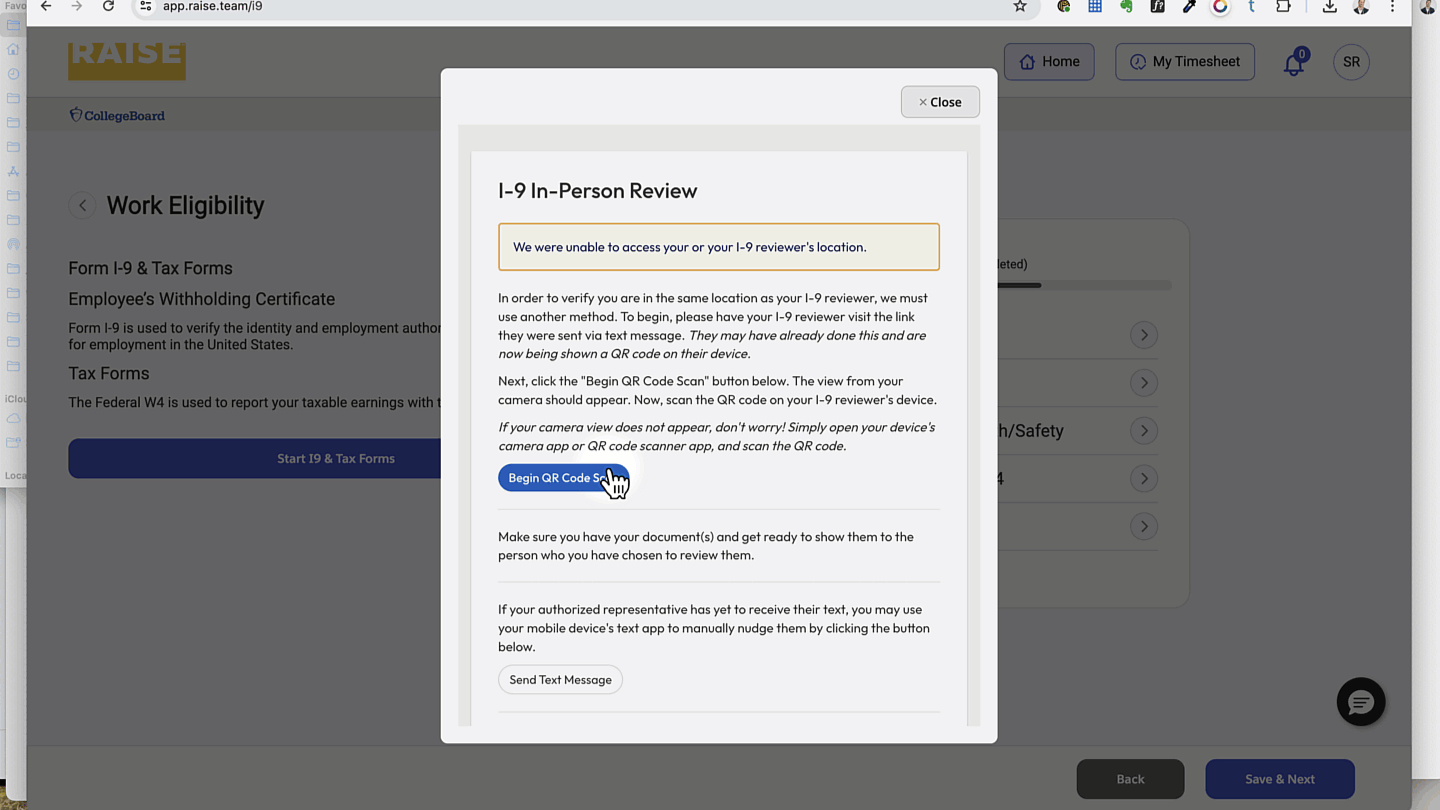1440x810 pixels.
Task: Expand the first checklist row chevron
Action: click(x=1144, y=335)
